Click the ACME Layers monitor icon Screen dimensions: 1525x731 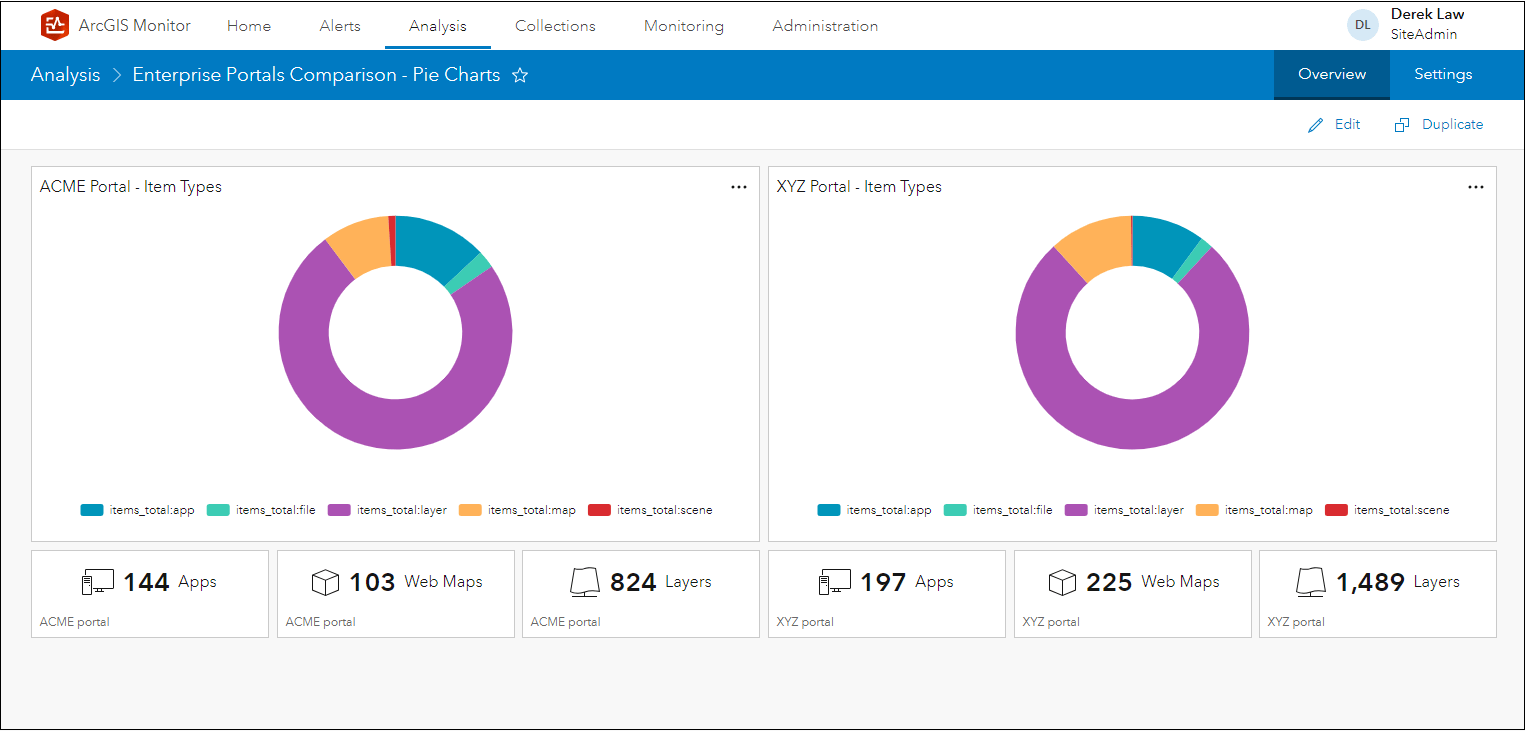click(584, 582)
